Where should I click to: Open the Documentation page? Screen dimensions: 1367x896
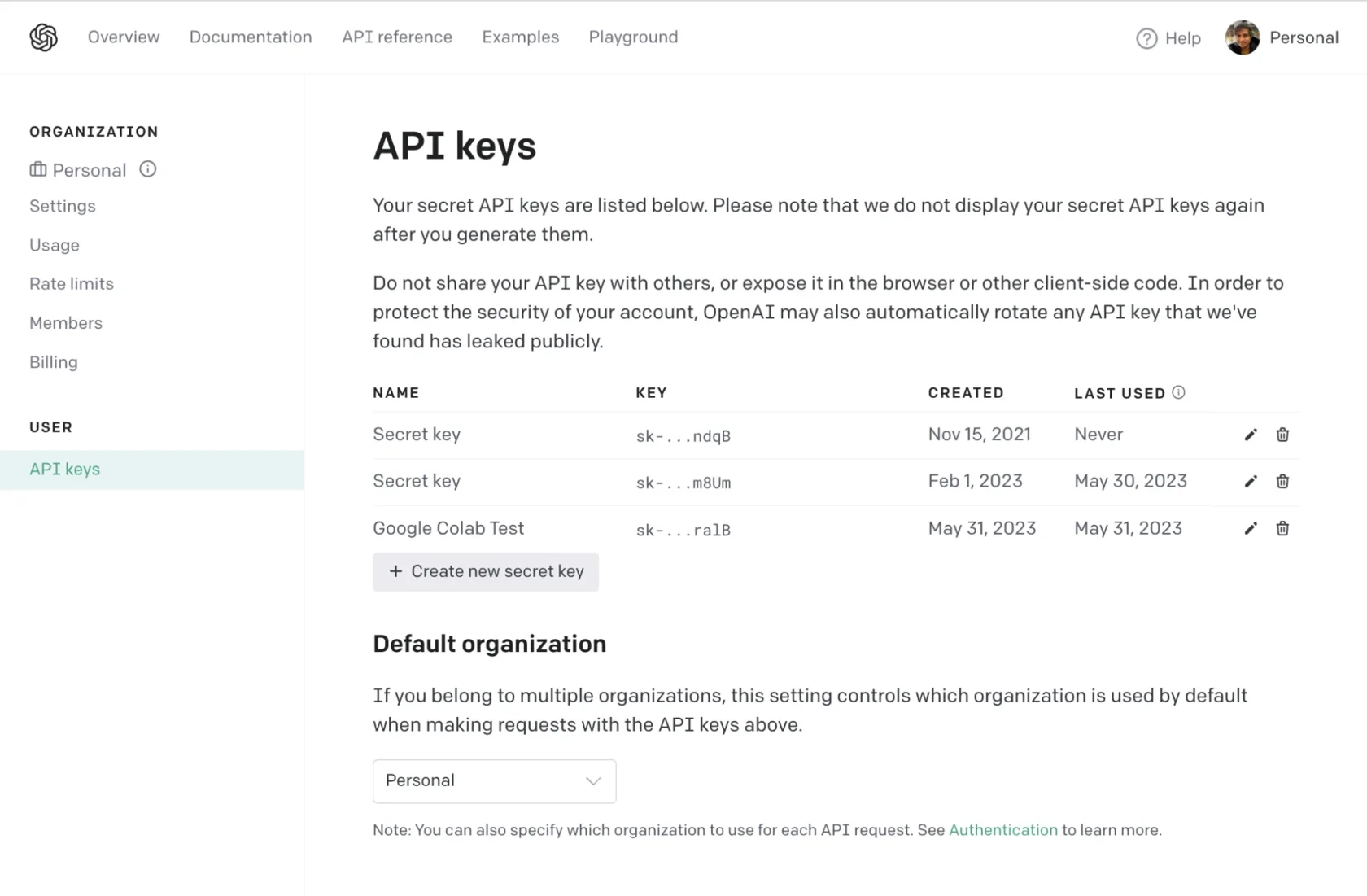click(251, 37)
